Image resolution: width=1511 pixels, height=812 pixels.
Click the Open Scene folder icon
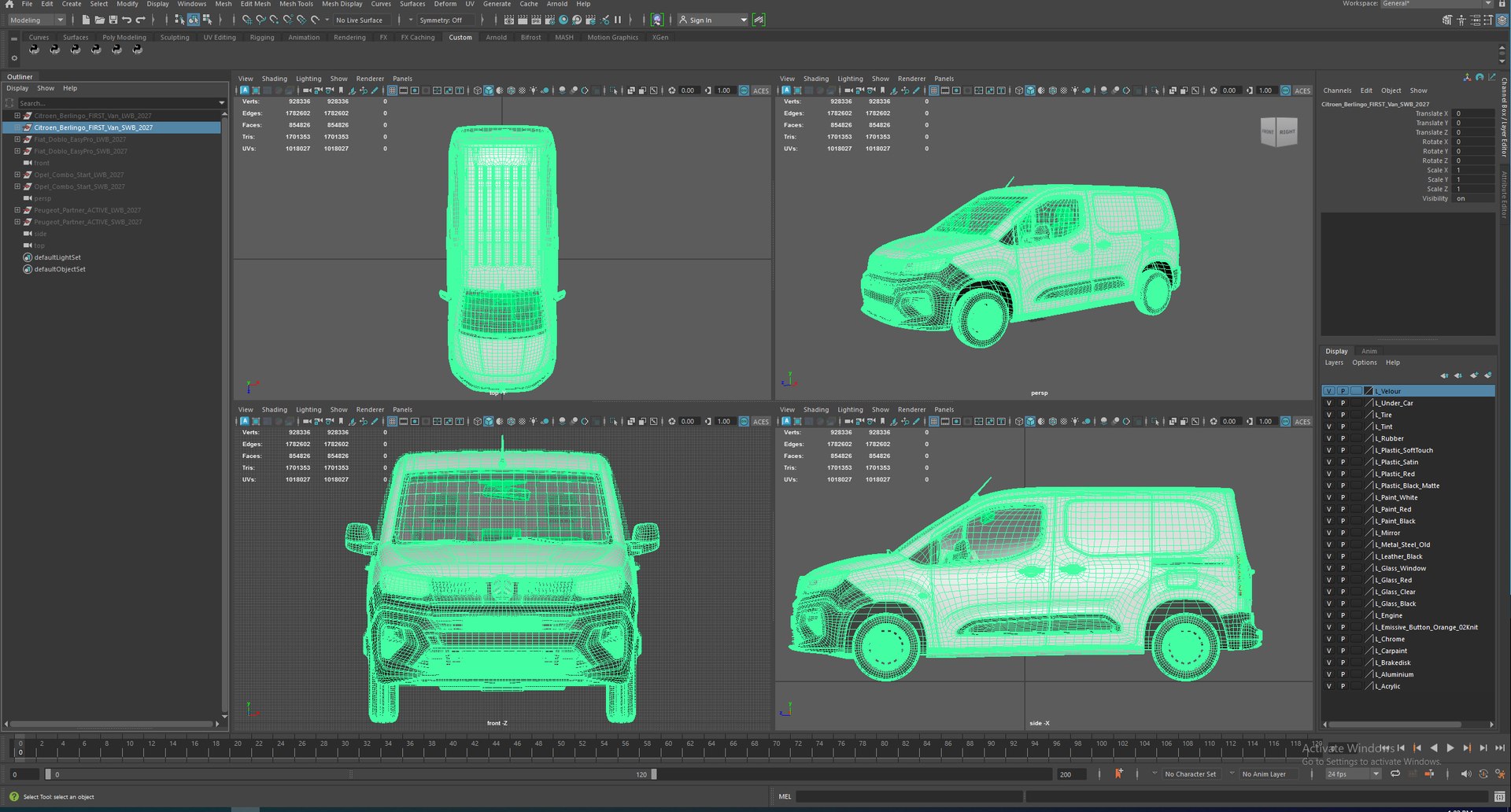(x=99, y=20)
